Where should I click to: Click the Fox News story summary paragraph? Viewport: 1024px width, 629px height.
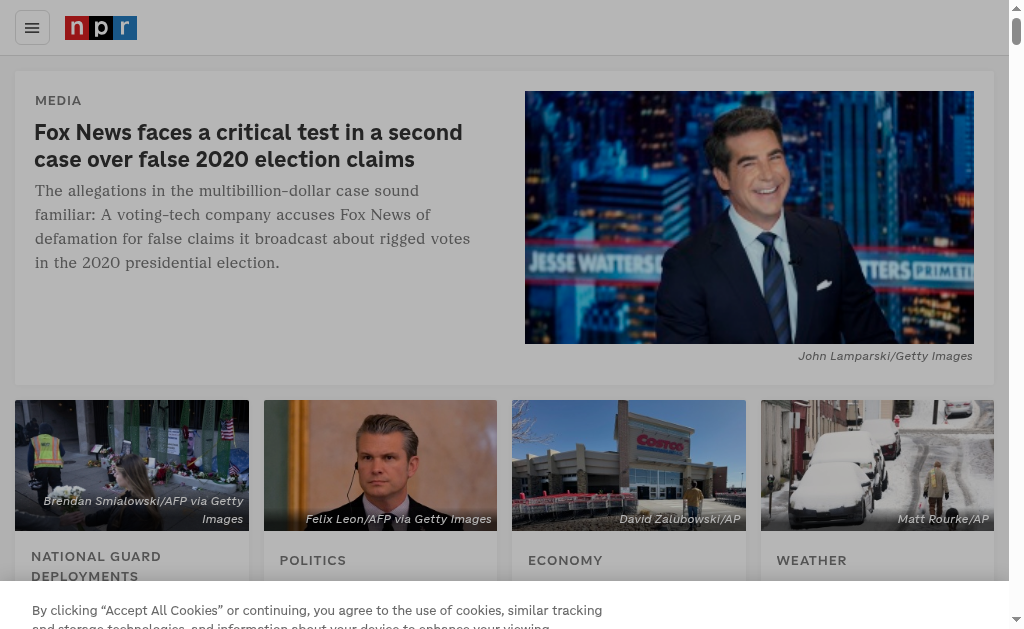[252, 227]
